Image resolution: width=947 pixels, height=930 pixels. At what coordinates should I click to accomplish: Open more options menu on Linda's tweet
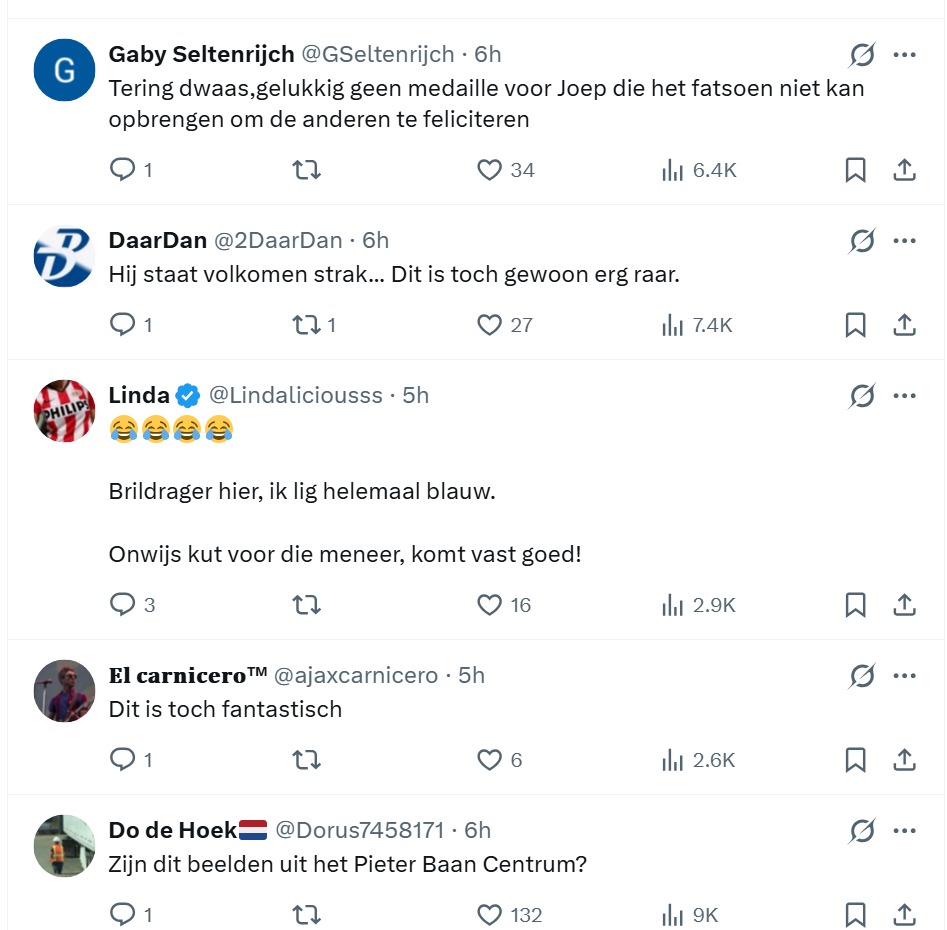pos(905,396)
